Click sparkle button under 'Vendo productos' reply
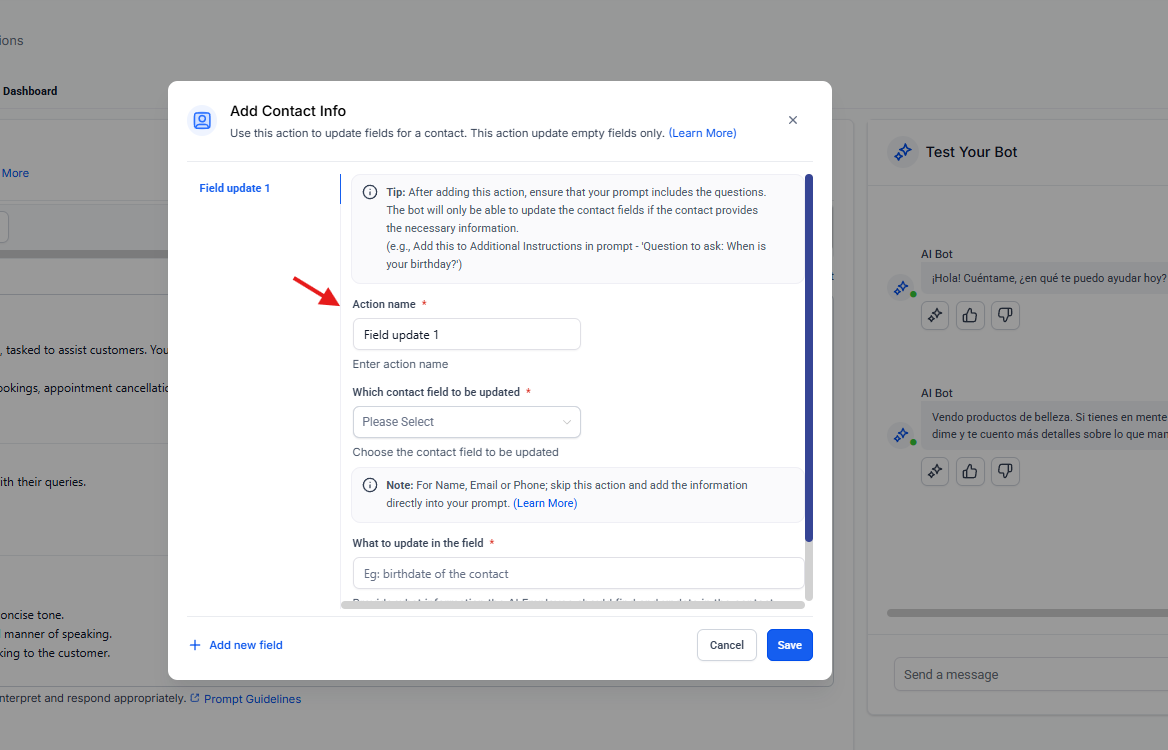The width and height of the screenshot is (1168, 750). point(935,471)
